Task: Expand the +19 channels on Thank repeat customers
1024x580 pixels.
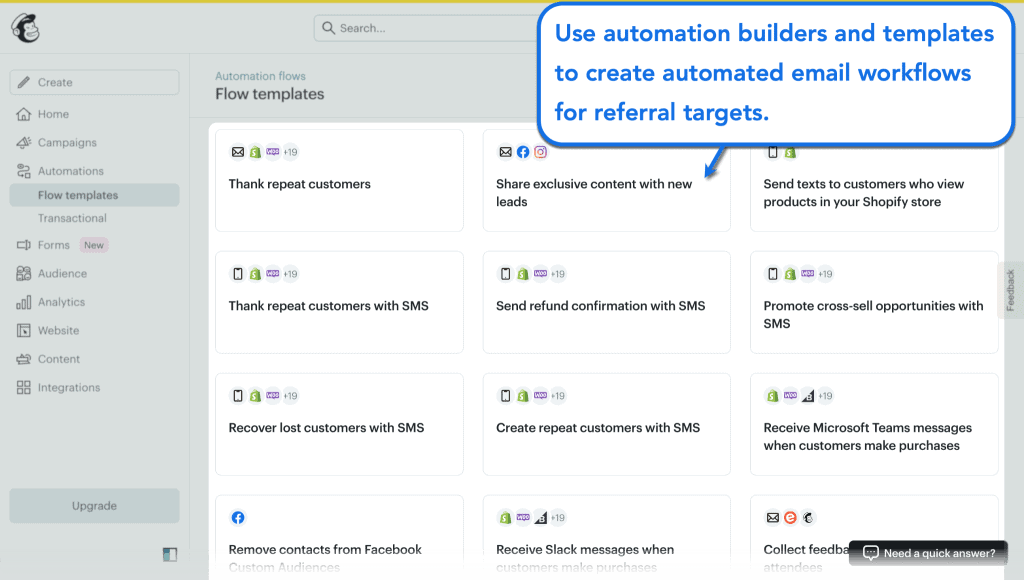Action: [x=290, y=151]
